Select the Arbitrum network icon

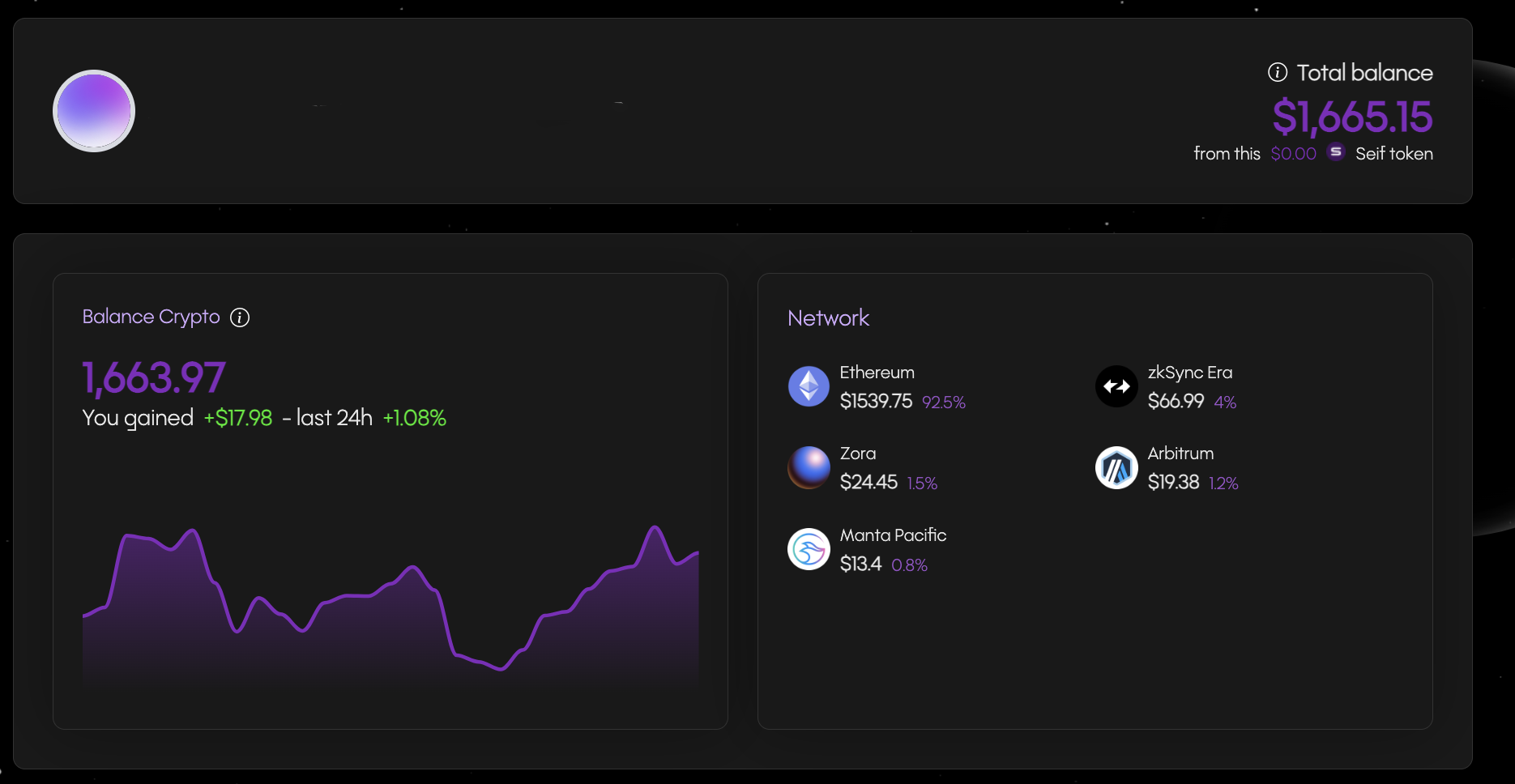[x=1116, y=467]
